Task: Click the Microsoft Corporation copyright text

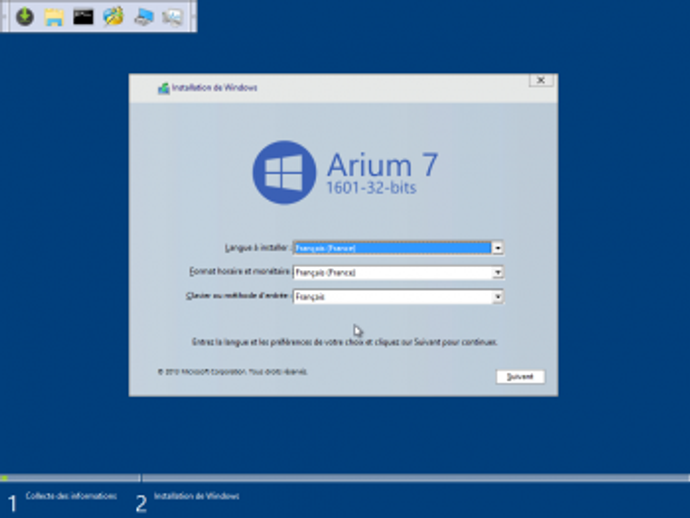Action: [232, 372]
